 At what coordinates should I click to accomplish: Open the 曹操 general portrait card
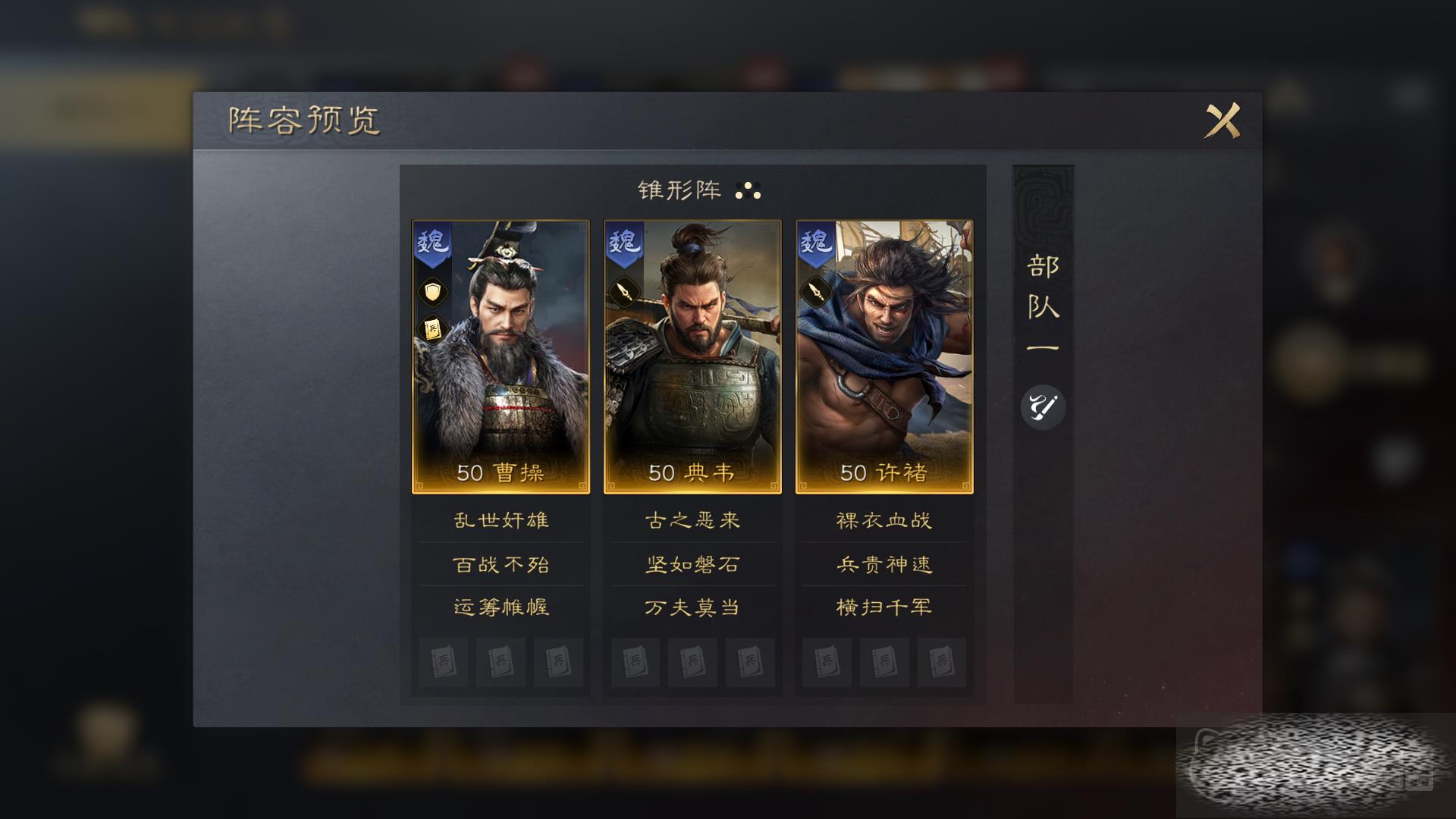pyautogui.click(x=500, y=357)
